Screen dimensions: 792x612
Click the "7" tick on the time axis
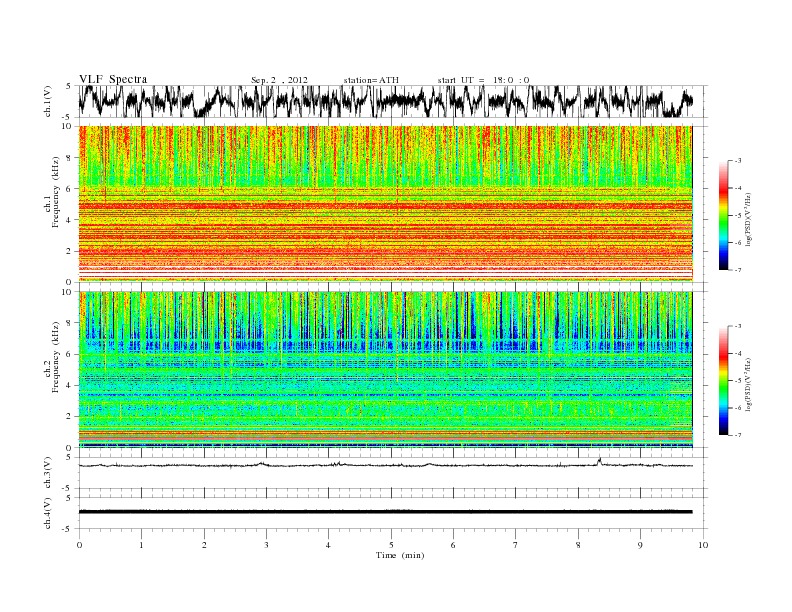(x=516, y=545)
